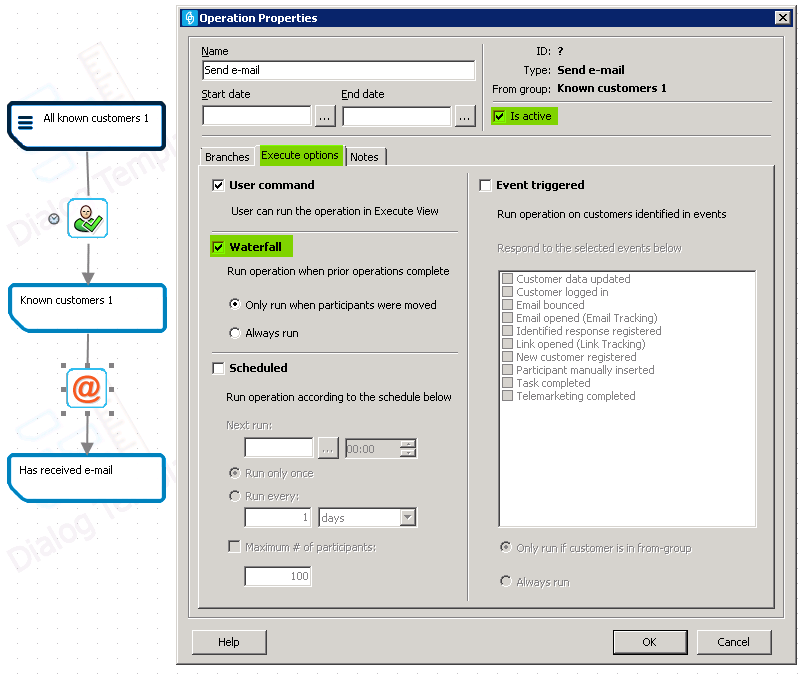The image size is (802, 674).
Task: Click inside the Name input field
Action: coord(337,70)
